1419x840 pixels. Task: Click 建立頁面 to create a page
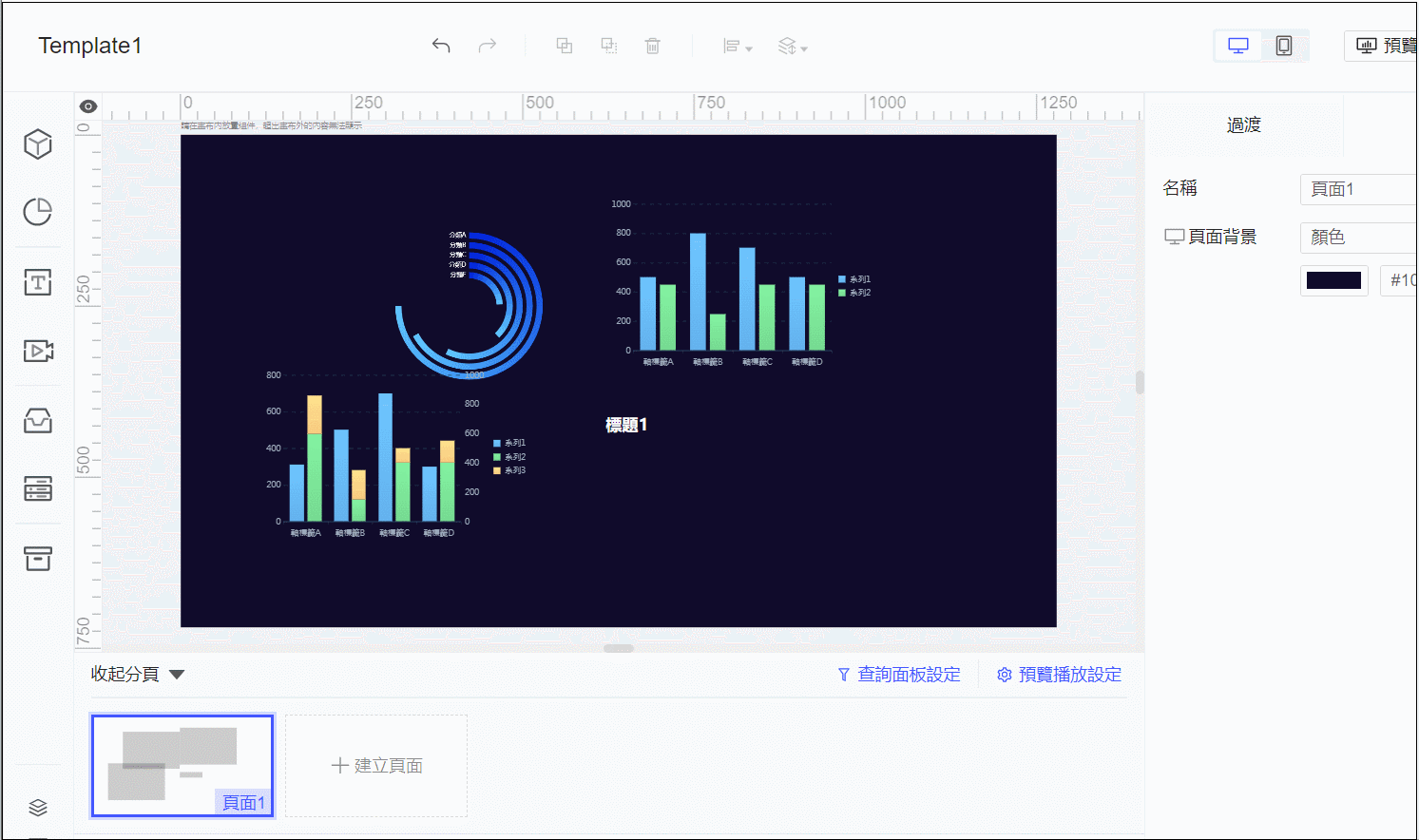[x=376, y=766]
